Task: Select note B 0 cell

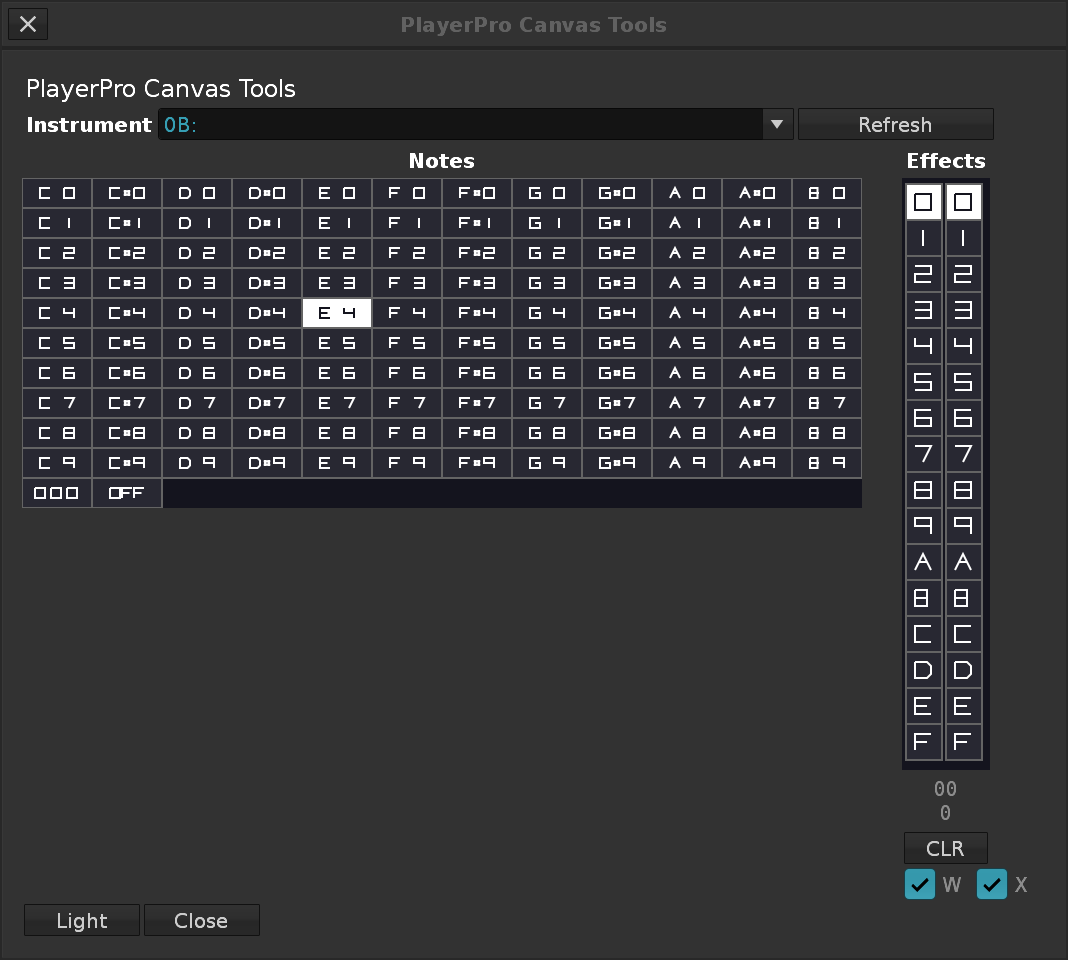Action: click(827, 193)
